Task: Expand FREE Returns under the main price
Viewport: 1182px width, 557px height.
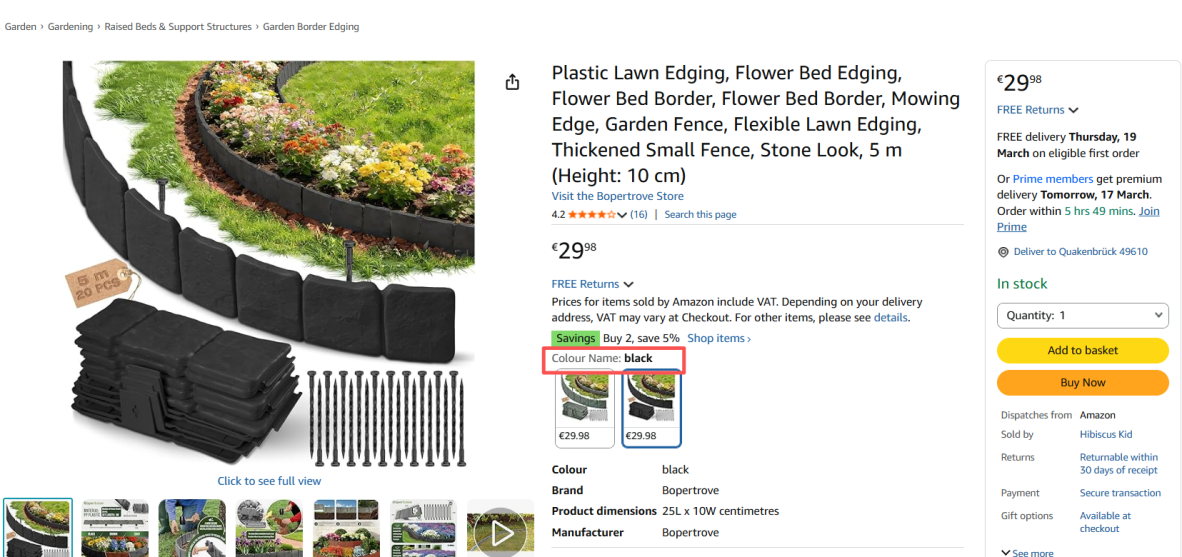Action: pyautogui.click(x=592, y=284)
